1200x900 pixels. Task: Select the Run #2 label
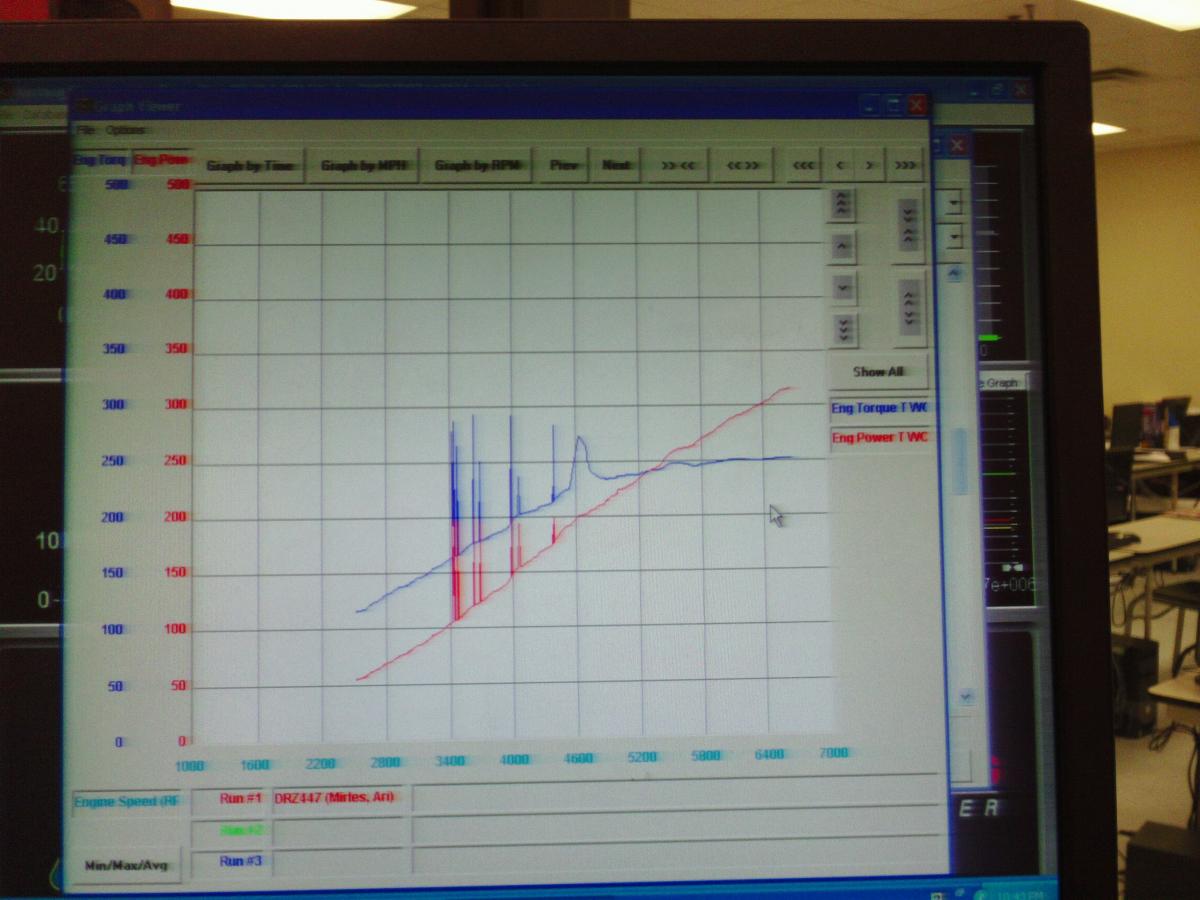pos(240,830)
